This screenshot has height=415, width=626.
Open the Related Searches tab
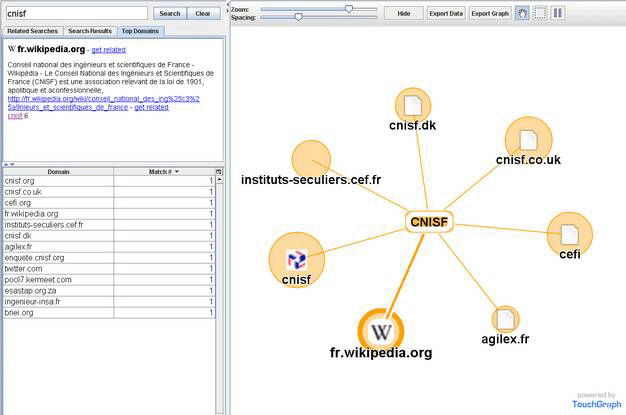coord(32,31)
